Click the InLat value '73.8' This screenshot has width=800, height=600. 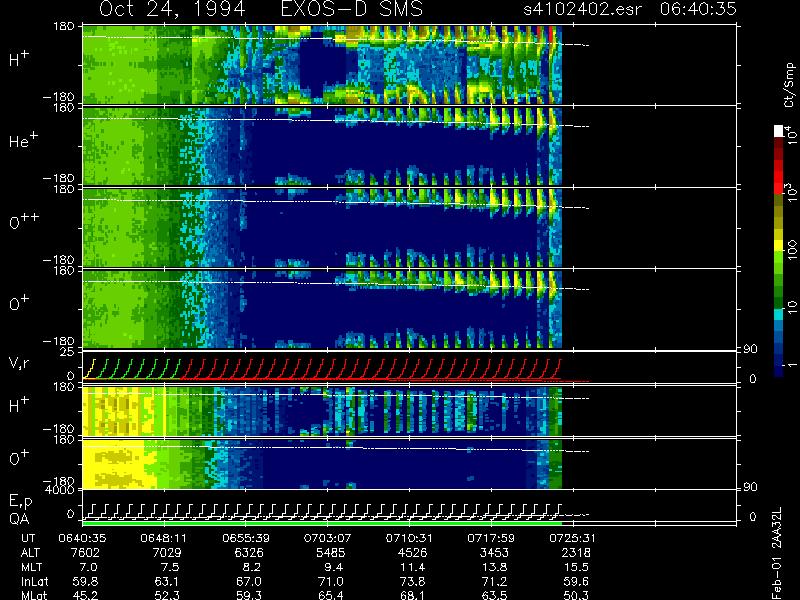[x=413, y=582]
